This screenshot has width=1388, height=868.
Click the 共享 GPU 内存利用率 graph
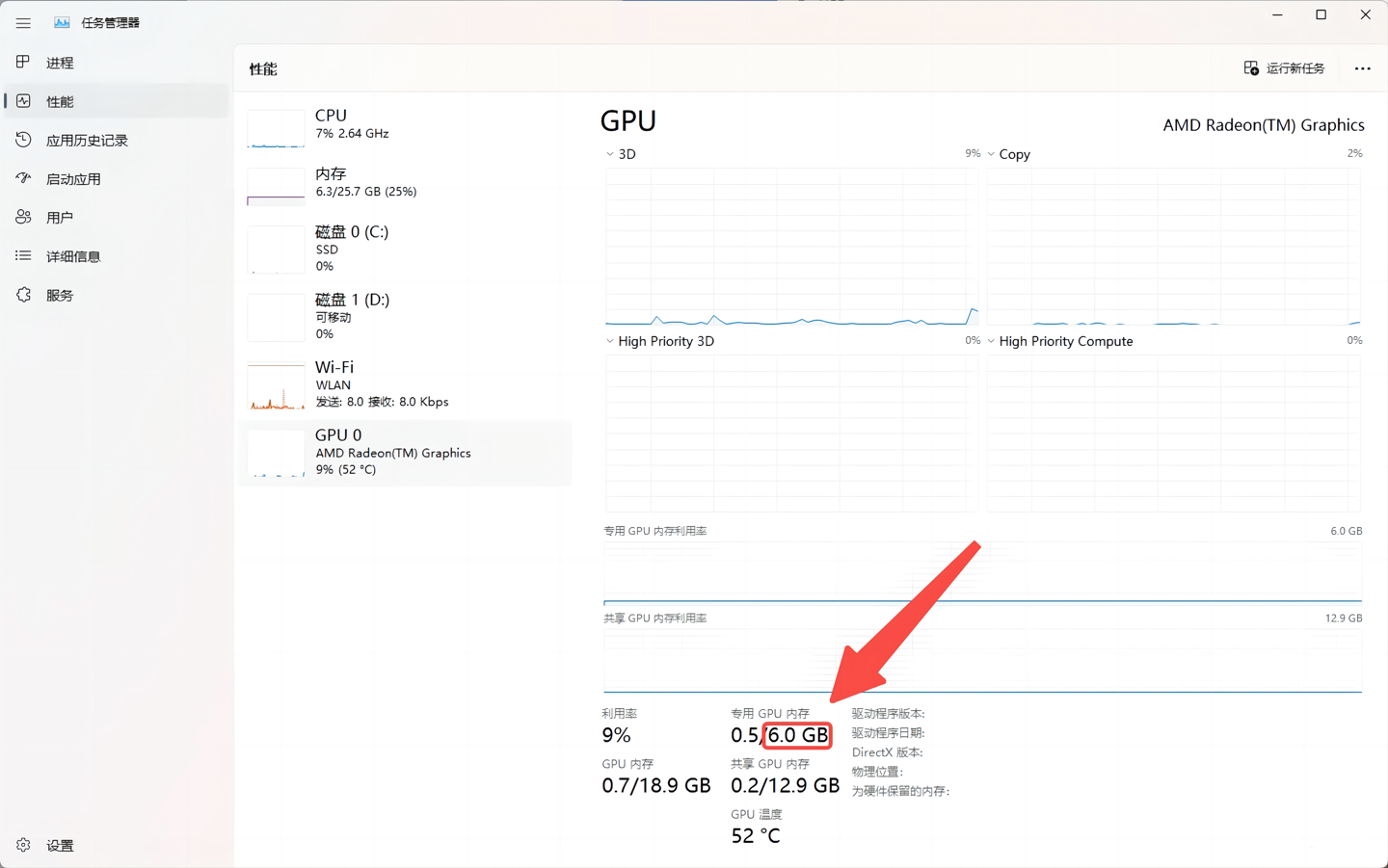click(982, 661)
